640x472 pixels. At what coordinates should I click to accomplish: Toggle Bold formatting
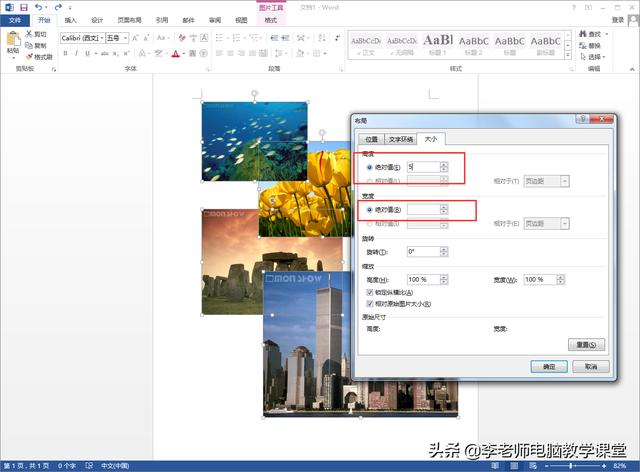coord(65,53)
